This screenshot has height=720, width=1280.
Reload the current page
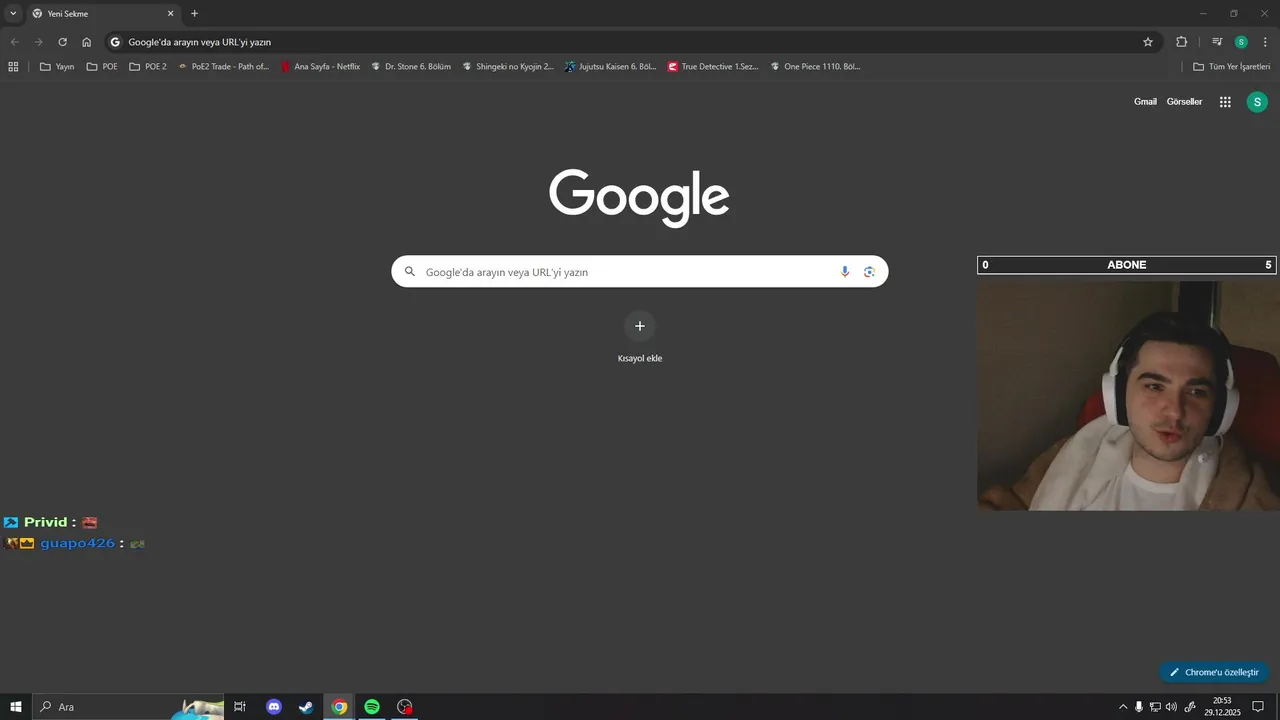[x=62, y=42]
